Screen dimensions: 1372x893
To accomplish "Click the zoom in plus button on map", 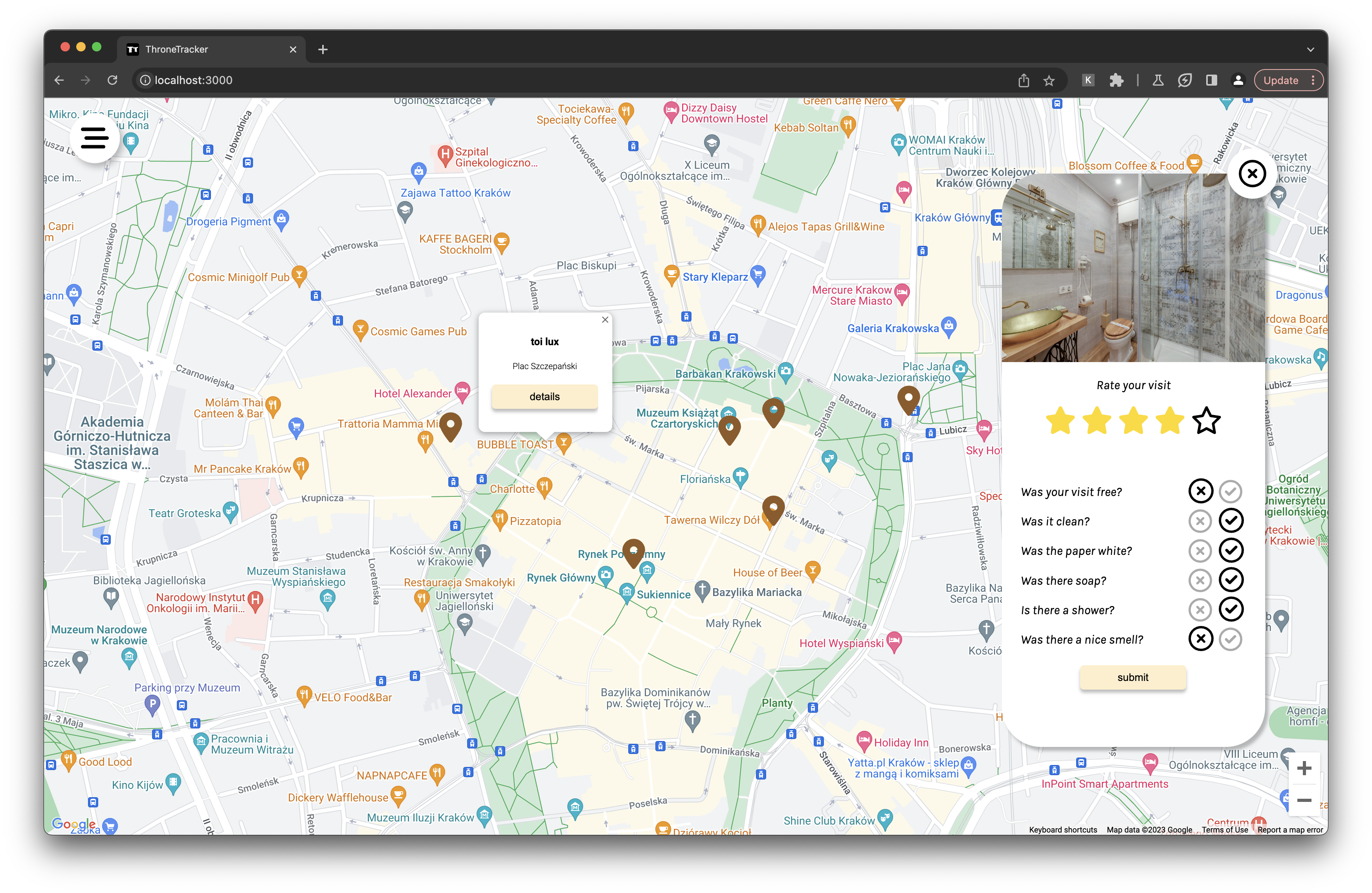I will (1304, 768).
